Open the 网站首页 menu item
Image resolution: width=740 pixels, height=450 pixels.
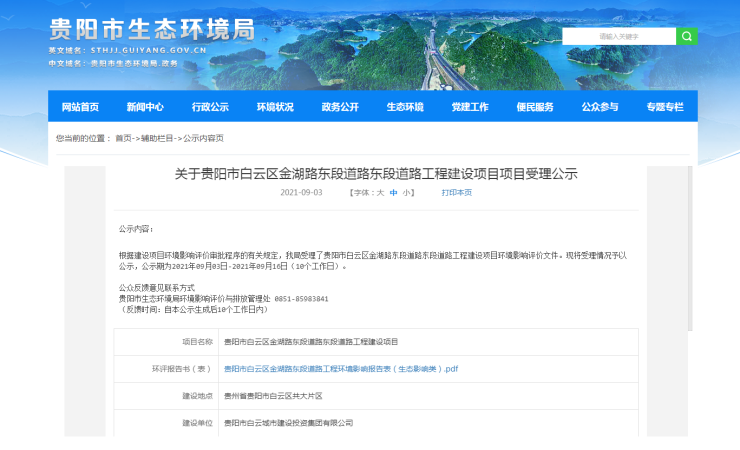pyautogui.click(x=80, y=107)
